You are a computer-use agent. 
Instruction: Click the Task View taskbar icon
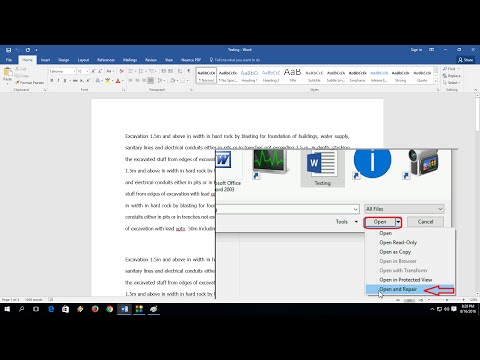tap(36, 309)
